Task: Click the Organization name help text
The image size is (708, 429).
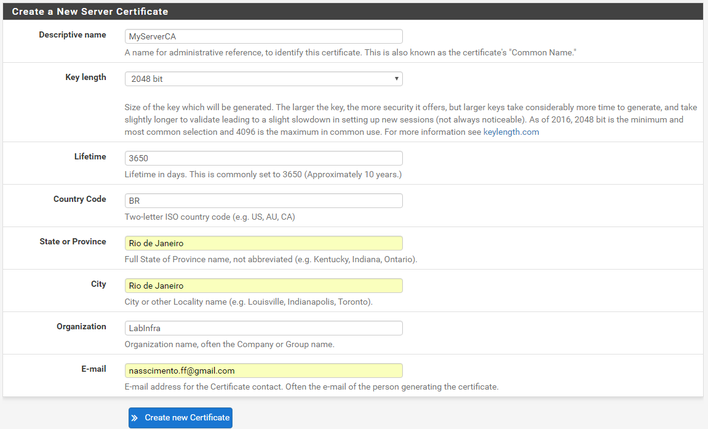Action: coord(229,345)
